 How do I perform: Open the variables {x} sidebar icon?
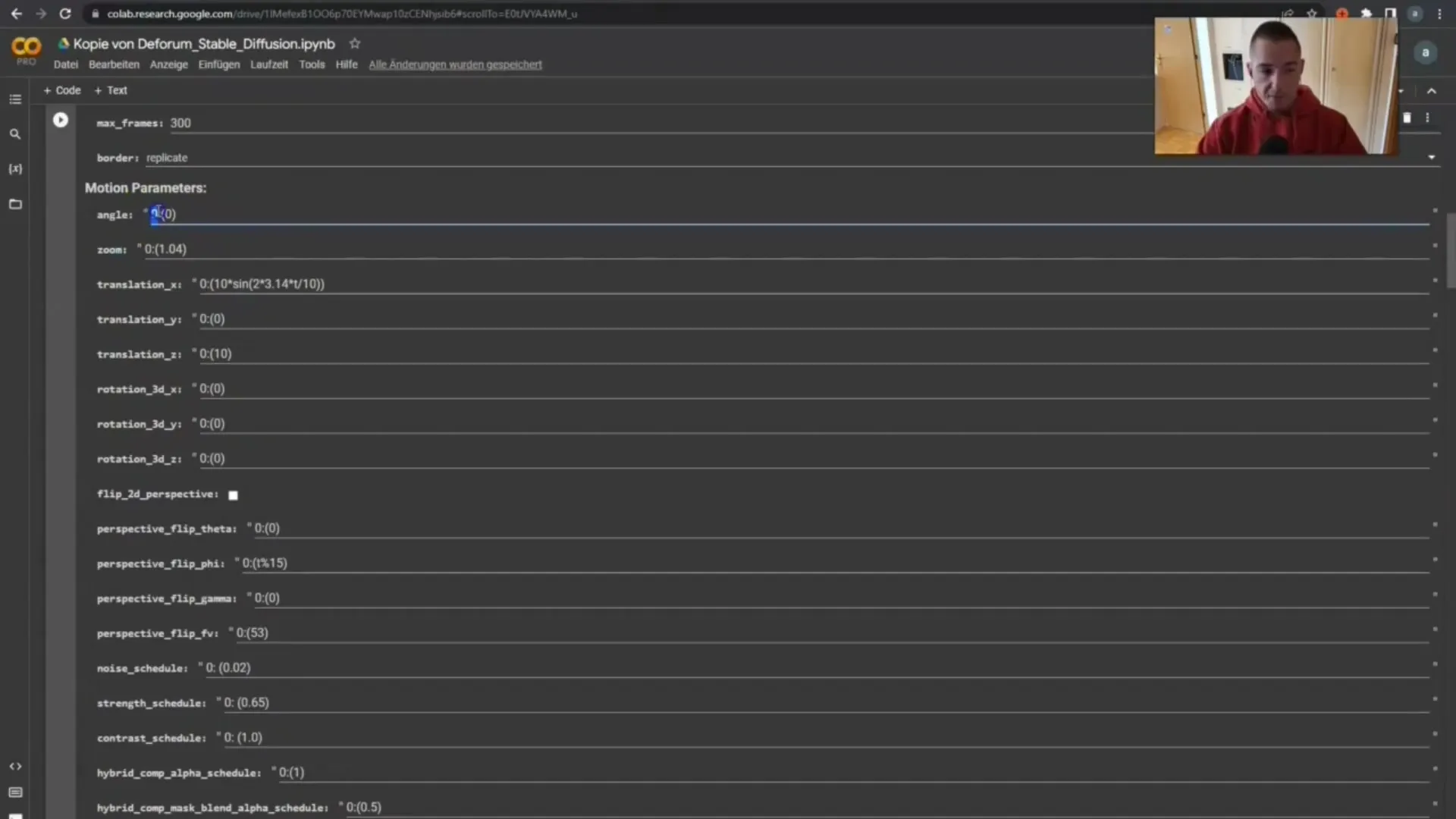tap(15, 168)
